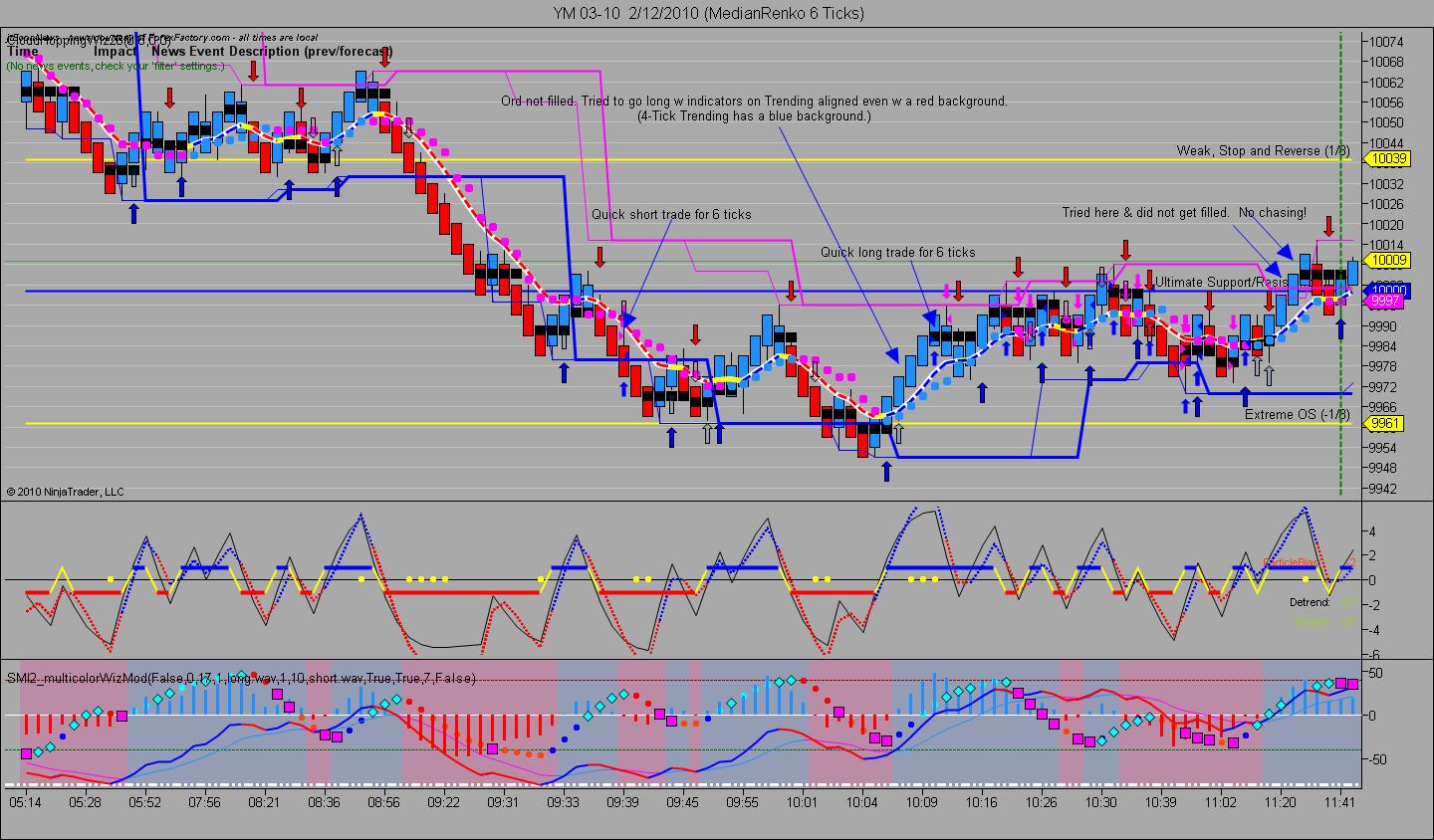Image resolution: width=1434 pixels, height=840 pixels.
Task: Click the blue 10000 price marker
Action: 1388,289
